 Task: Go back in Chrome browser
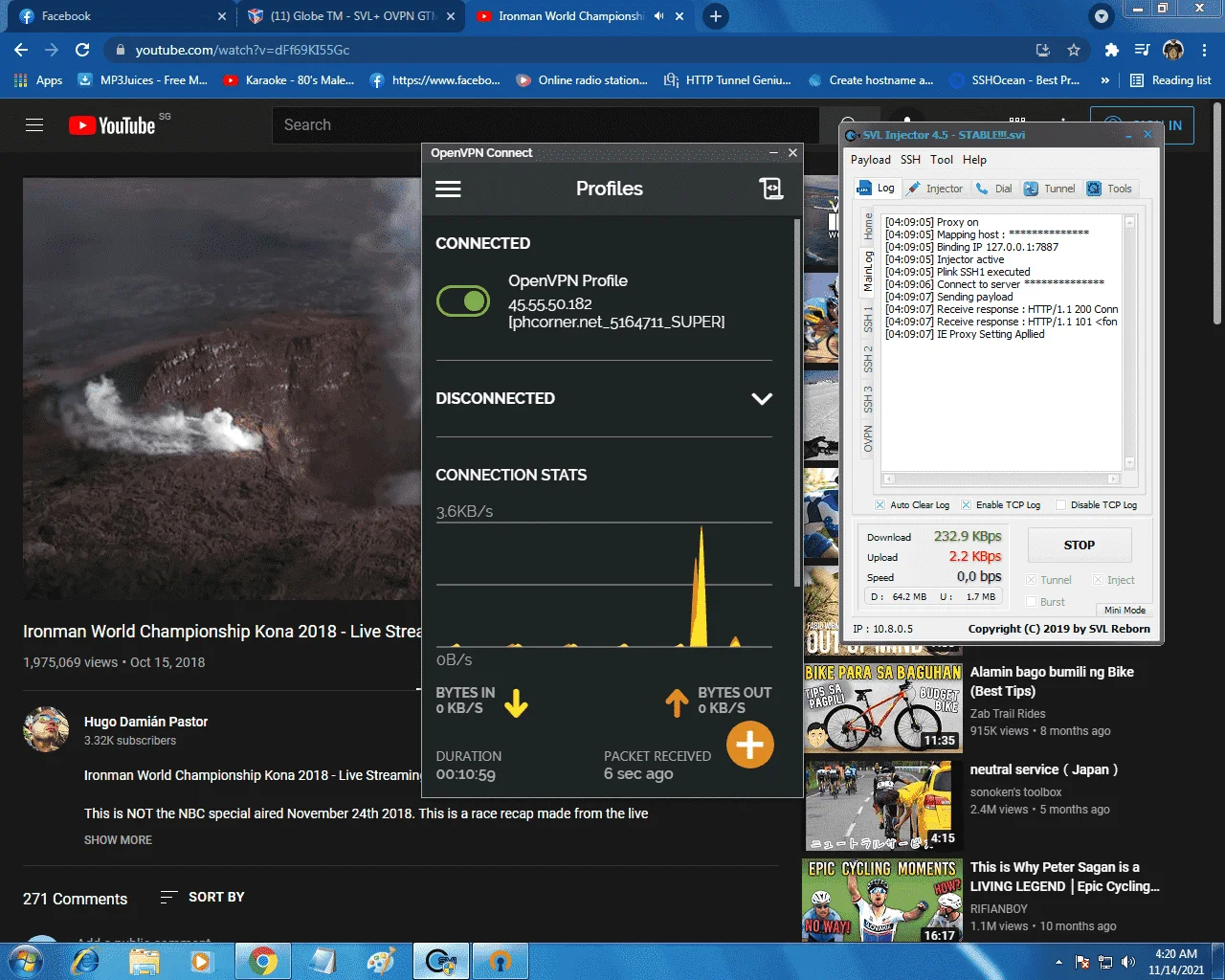[x=21, y=50]
